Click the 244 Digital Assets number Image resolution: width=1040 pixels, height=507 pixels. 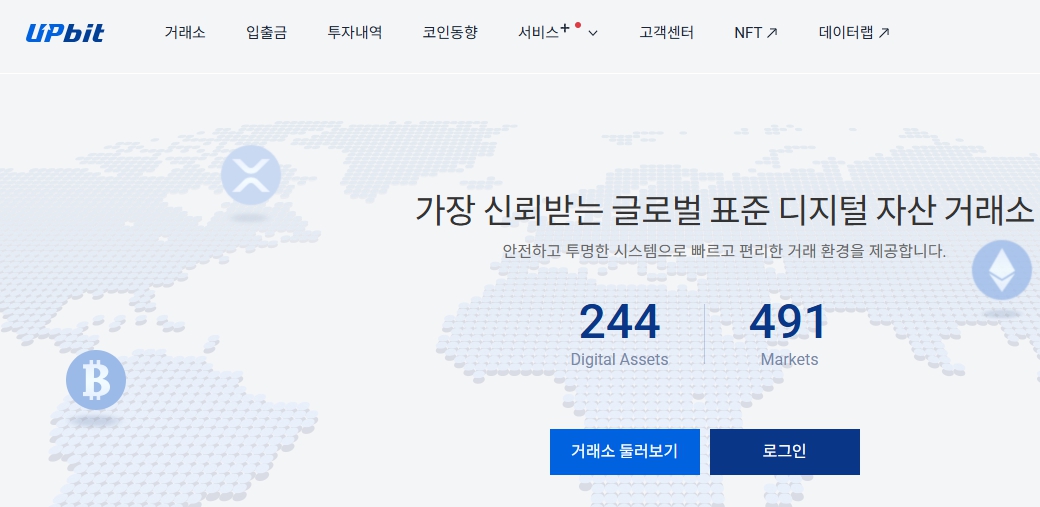tap(619, 323)
